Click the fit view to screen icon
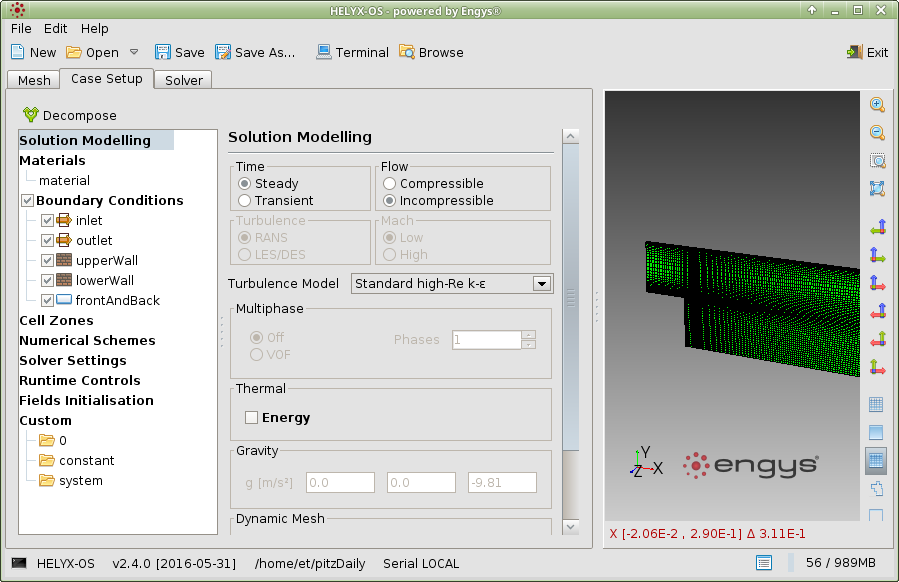This screenshot has height=582, width=899. [877, 188]
